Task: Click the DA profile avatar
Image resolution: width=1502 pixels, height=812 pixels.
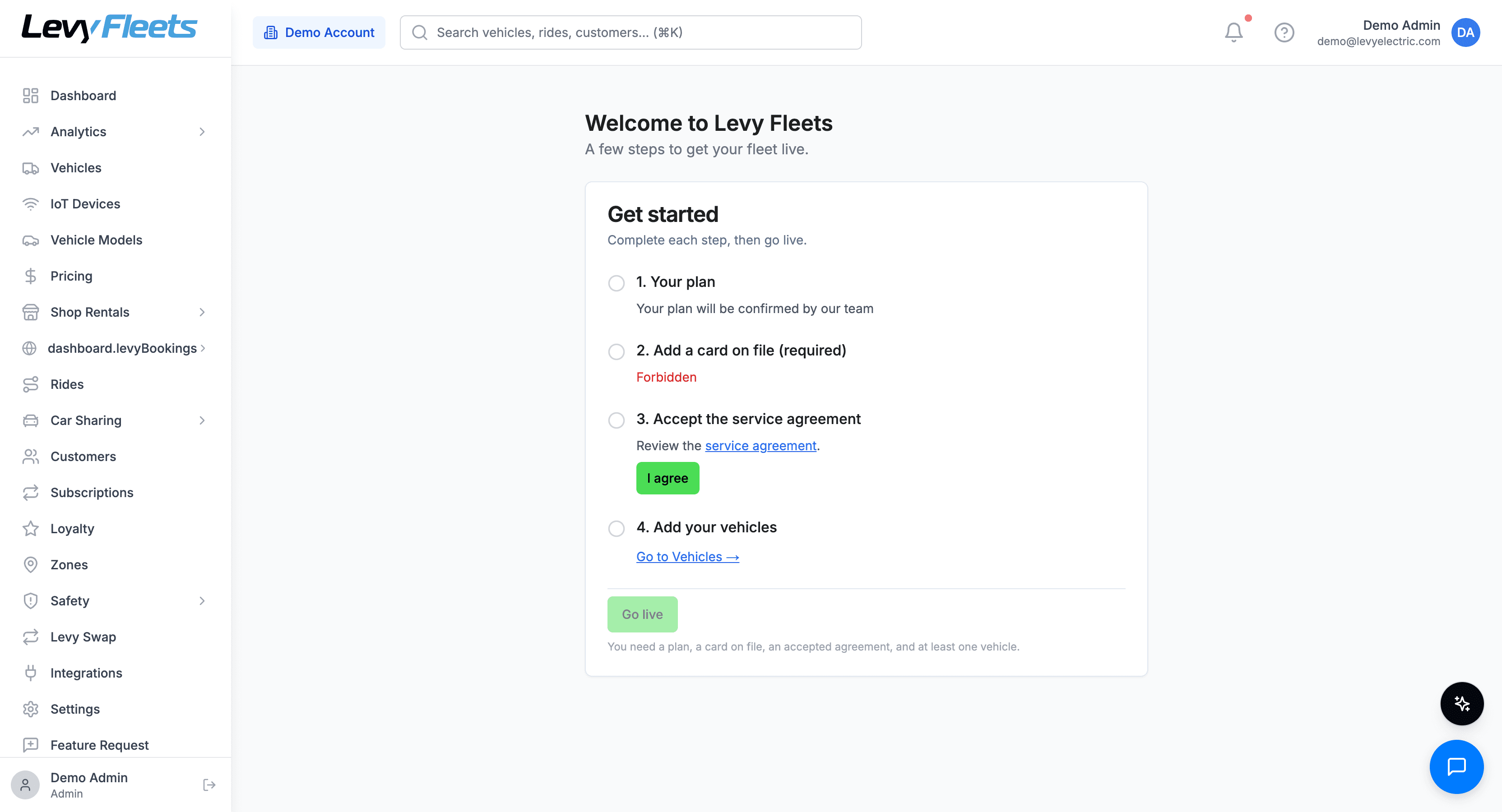Action: click(1466, 32)
